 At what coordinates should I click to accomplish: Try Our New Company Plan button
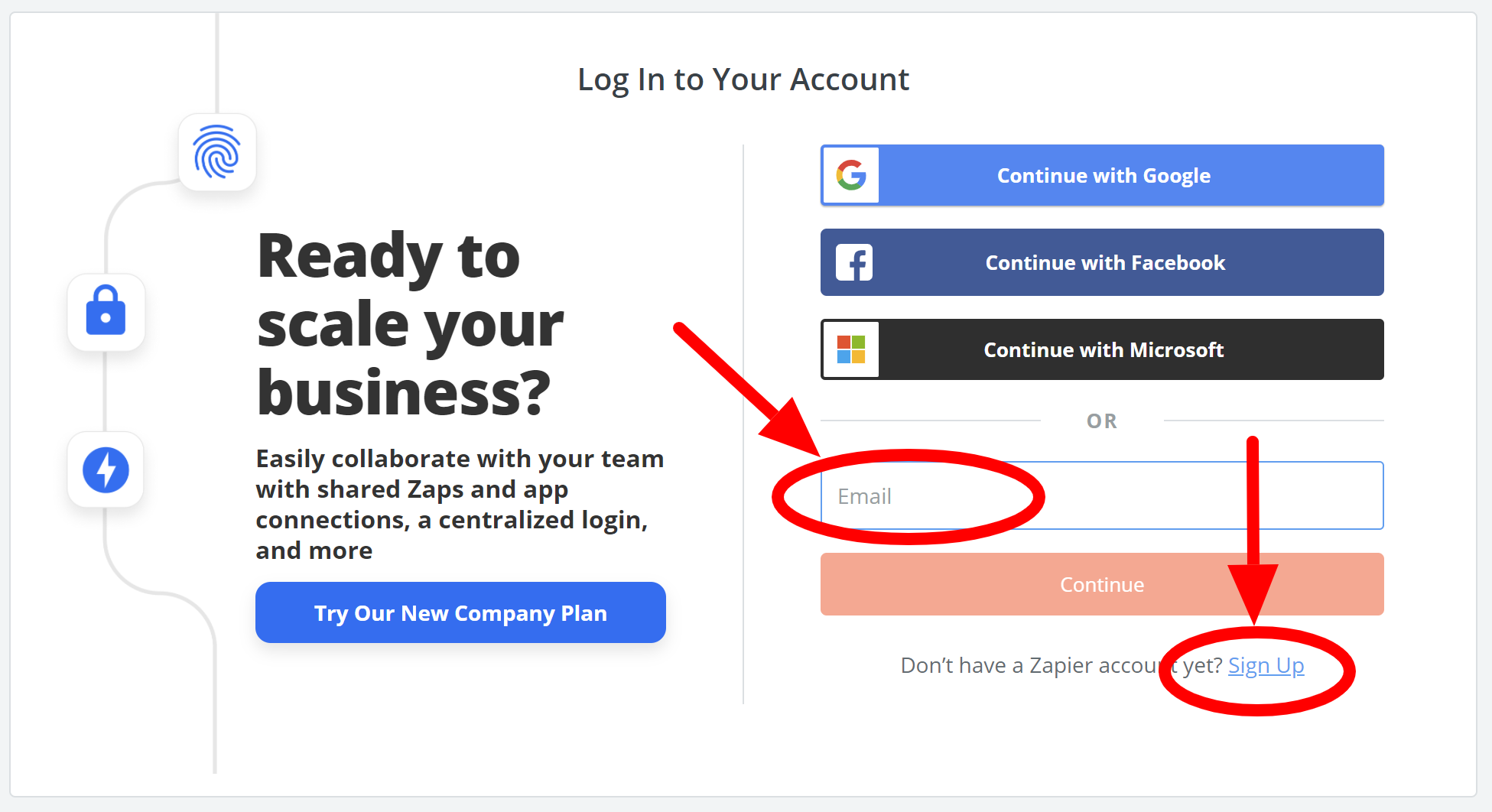coord(460,612)
